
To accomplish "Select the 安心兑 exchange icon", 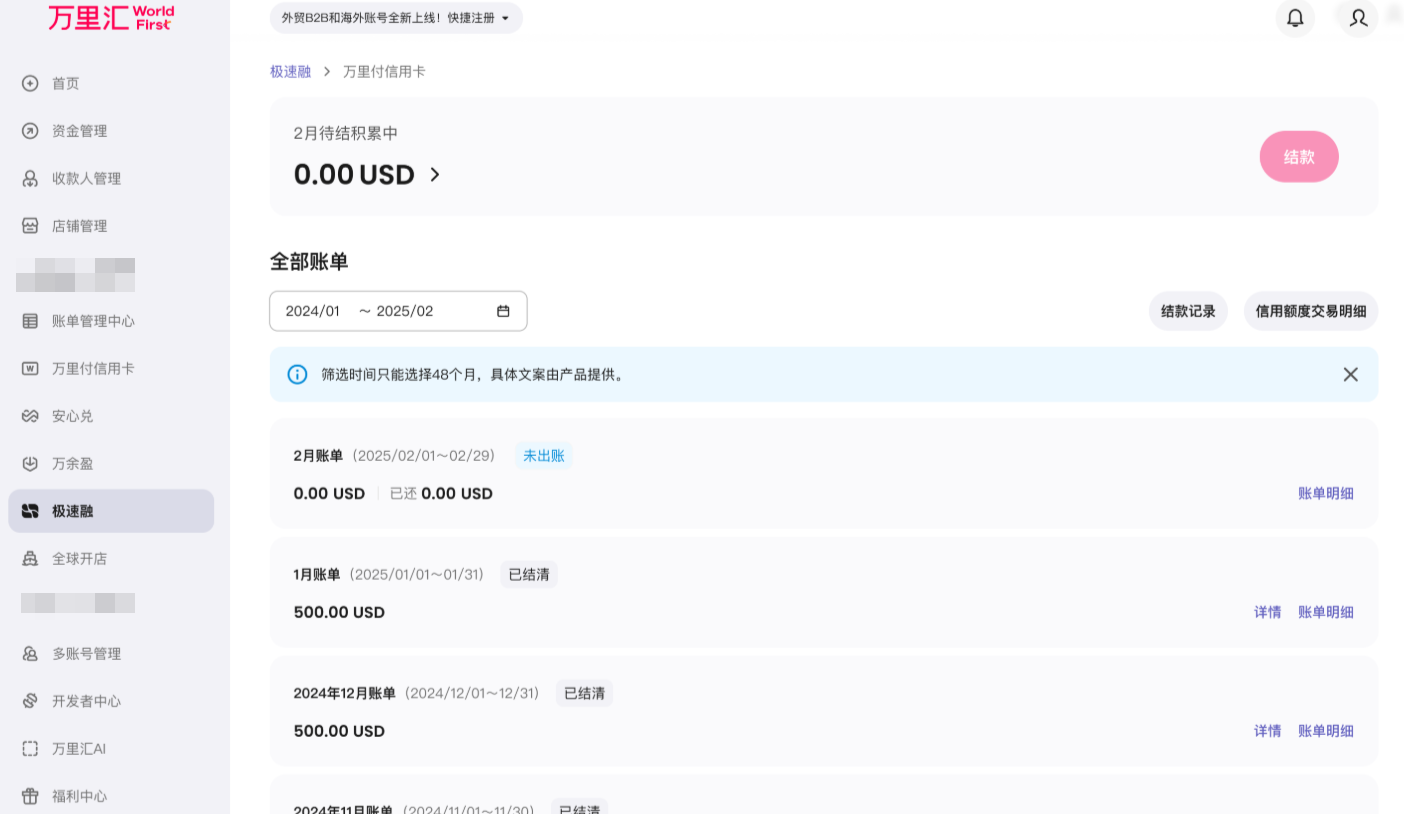I will [30, 415].
